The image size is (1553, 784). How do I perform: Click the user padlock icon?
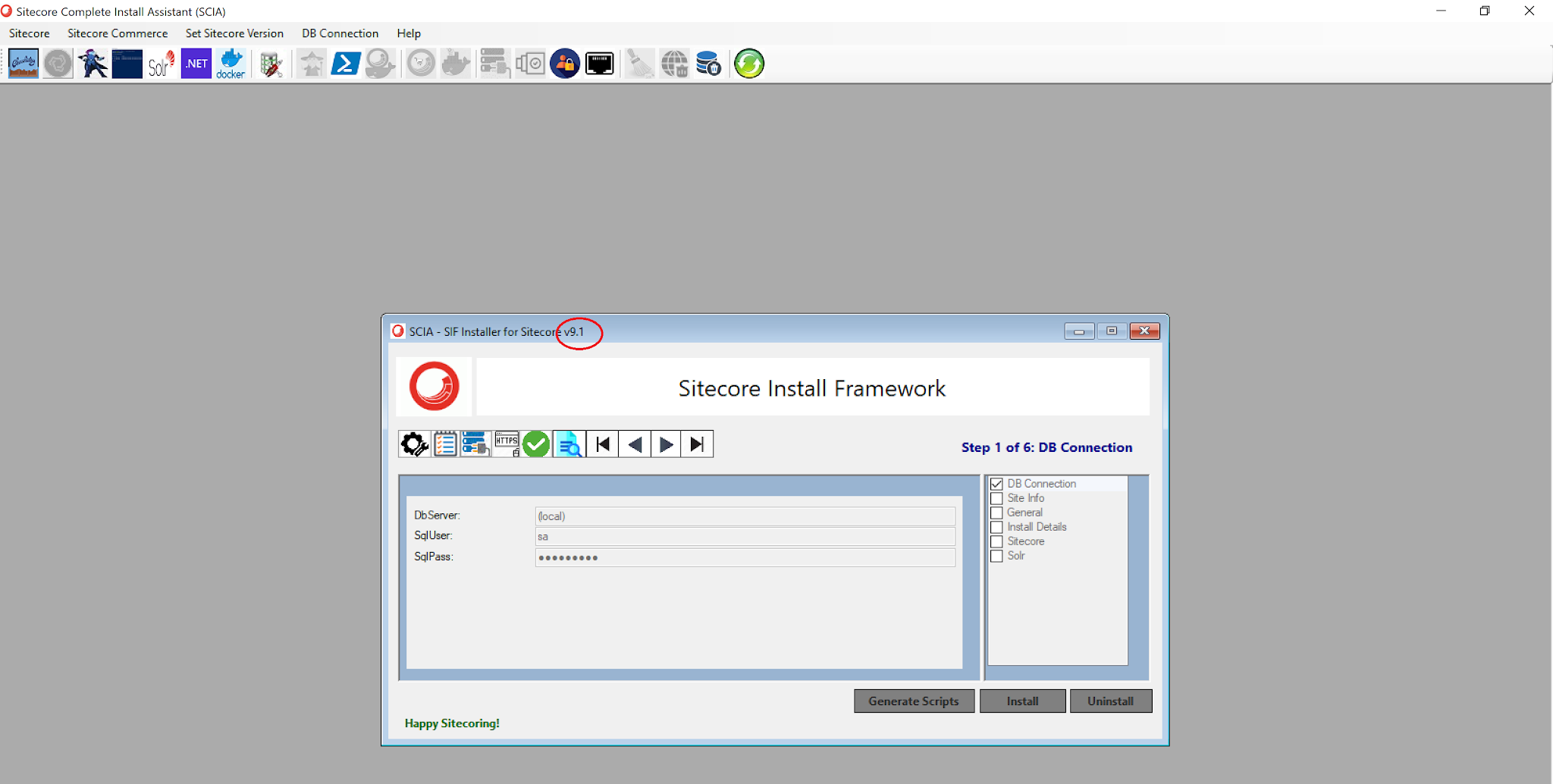coord(565,64)
